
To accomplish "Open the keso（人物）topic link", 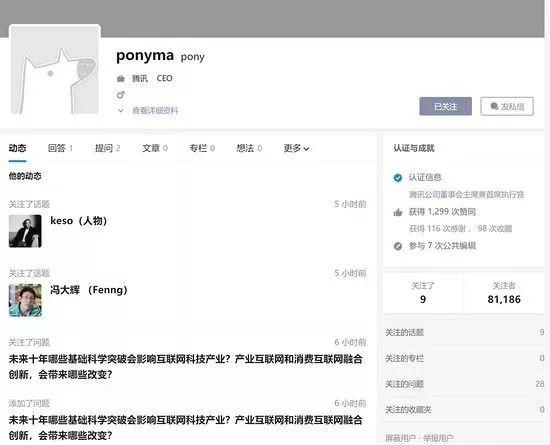I will pyautogui.click(x=79, y=221).
